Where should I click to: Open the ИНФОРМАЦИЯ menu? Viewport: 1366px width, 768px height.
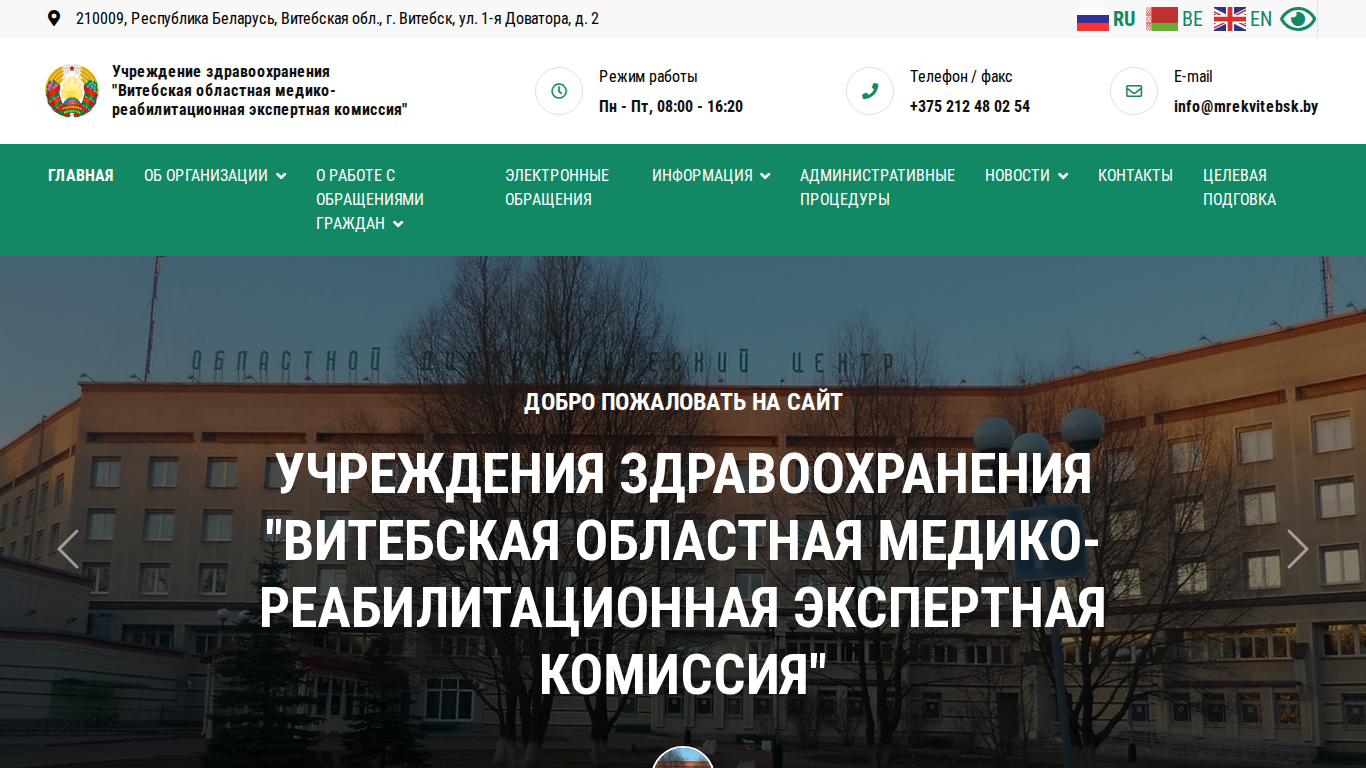(x=702, y=176)
